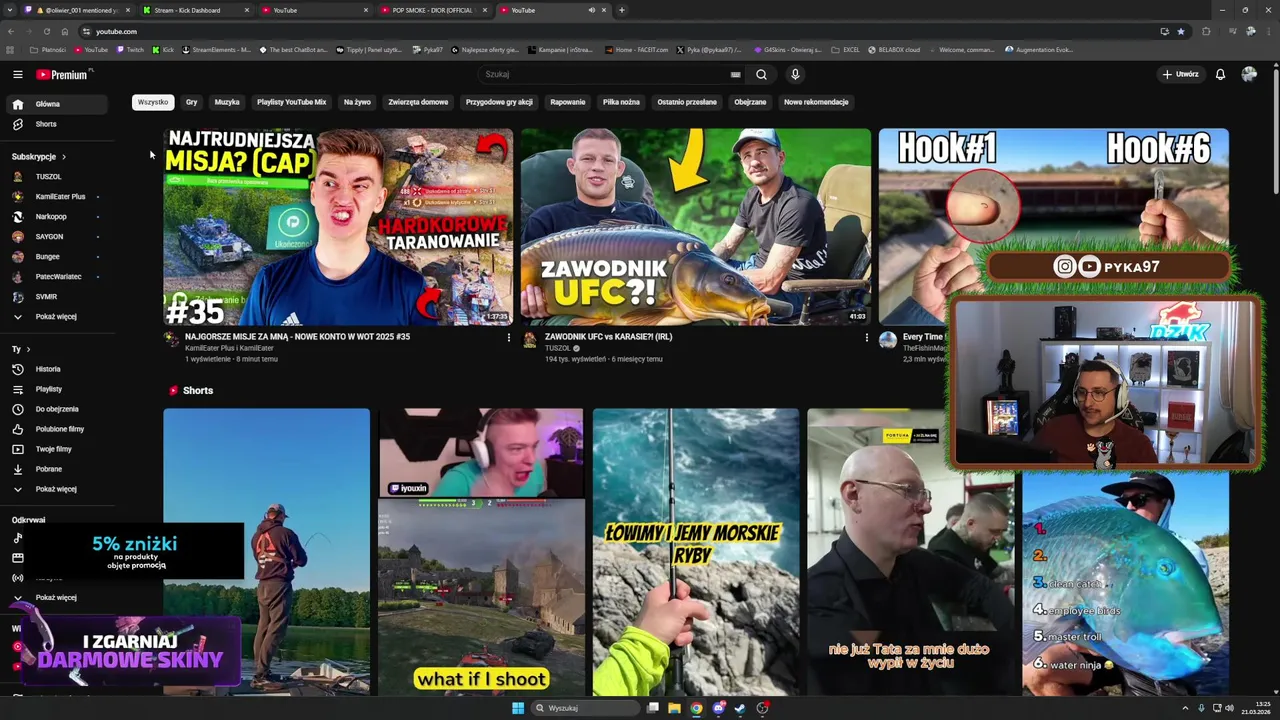Select the Nowe rekomendacje chip
The height and width of the screenshot is (720, 1280).
point(816,102)
